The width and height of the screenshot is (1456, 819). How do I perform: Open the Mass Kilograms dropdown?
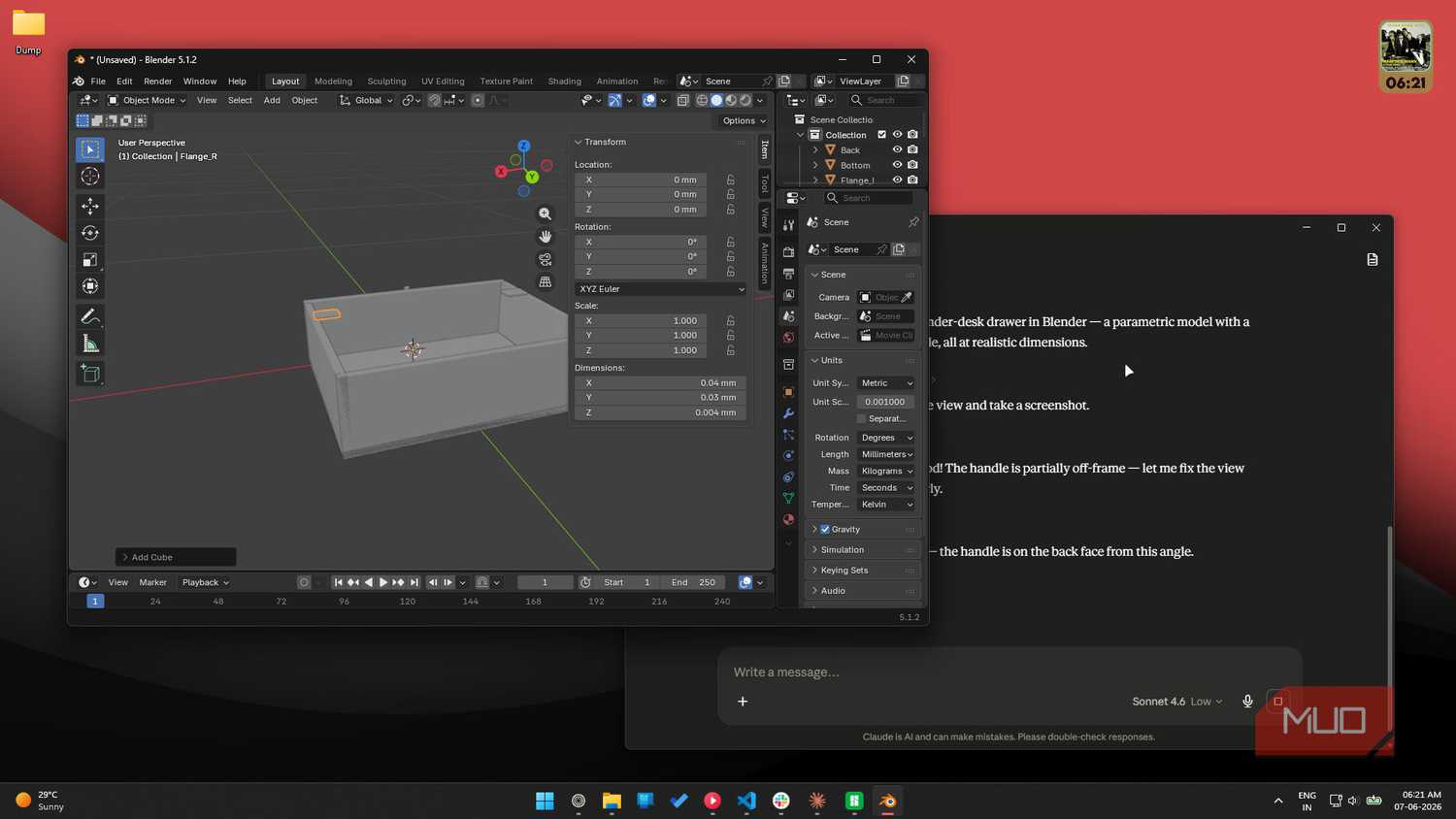tap(885, 471)
